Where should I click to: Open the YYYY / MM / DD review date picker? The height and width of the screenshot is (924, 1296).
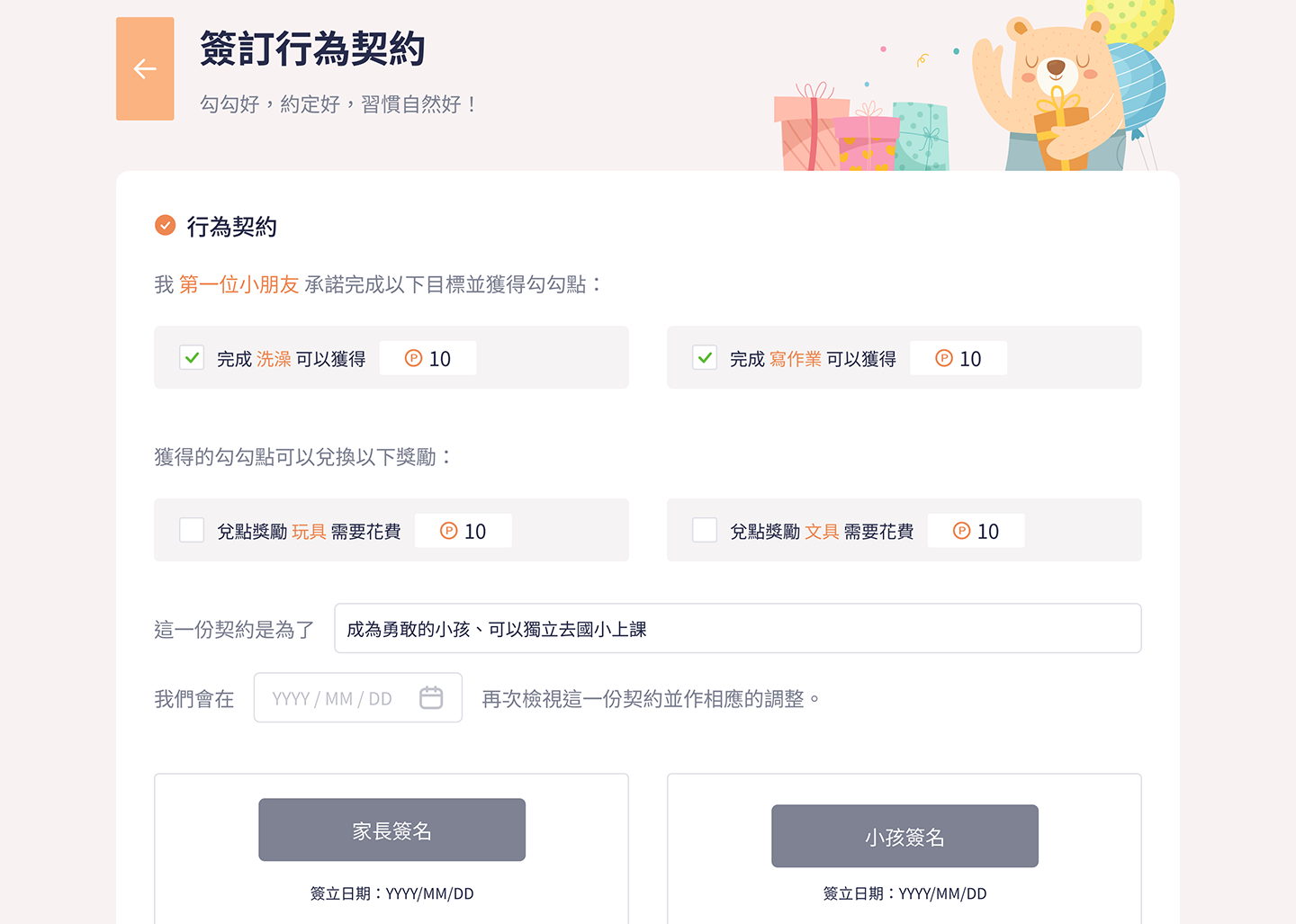coord(358,697)
